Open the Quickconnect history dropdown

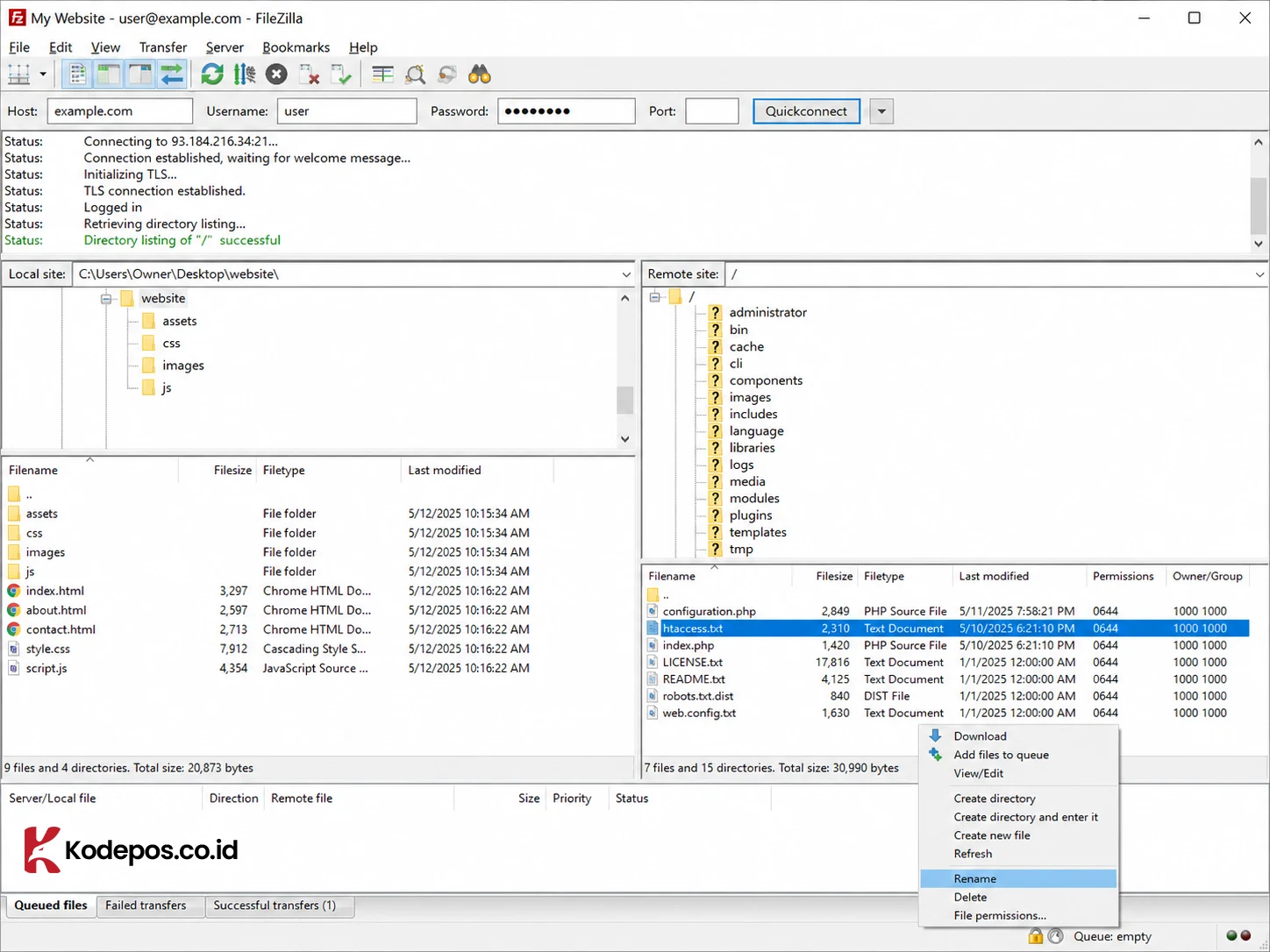[881, 111]
